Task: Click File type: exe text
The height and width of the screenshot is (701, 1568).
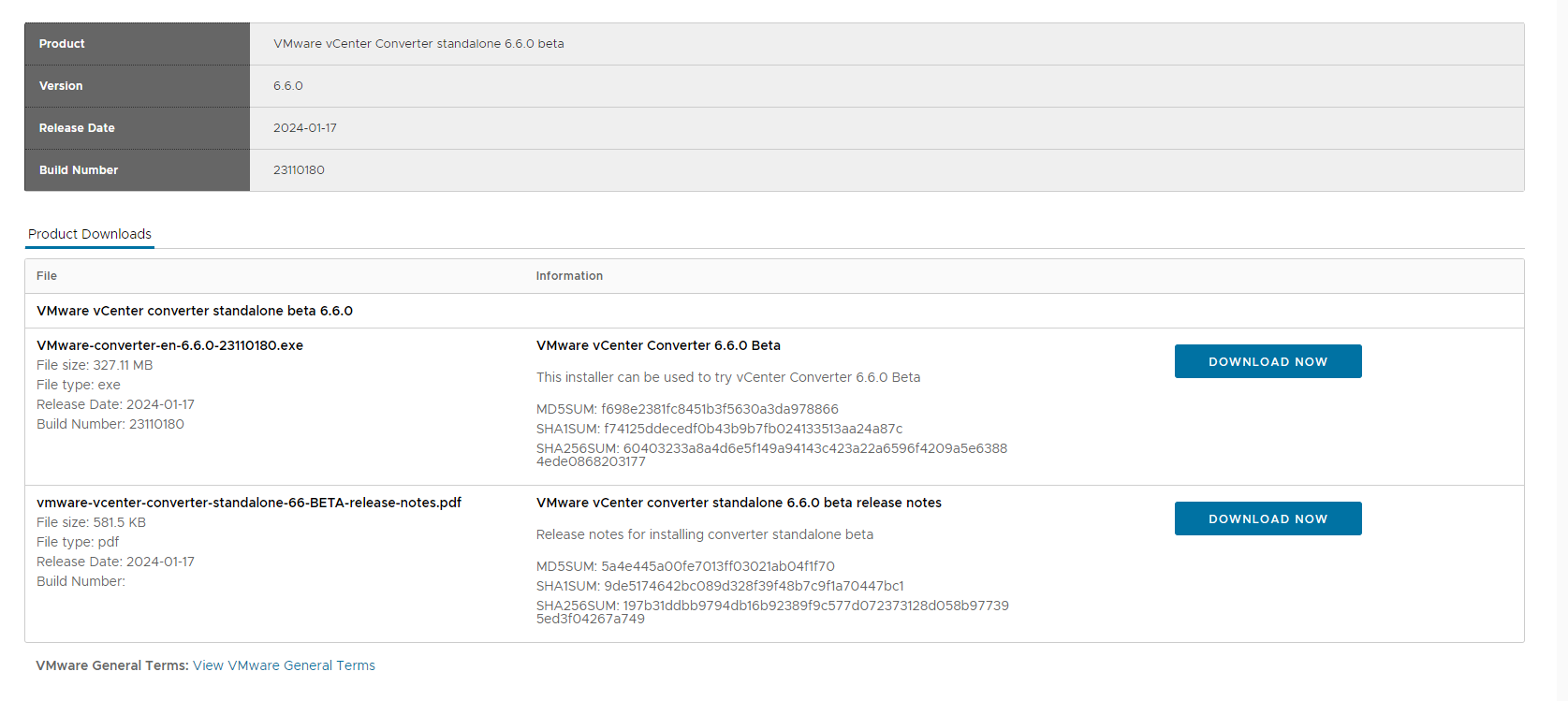Action: [x=79, y=385]
